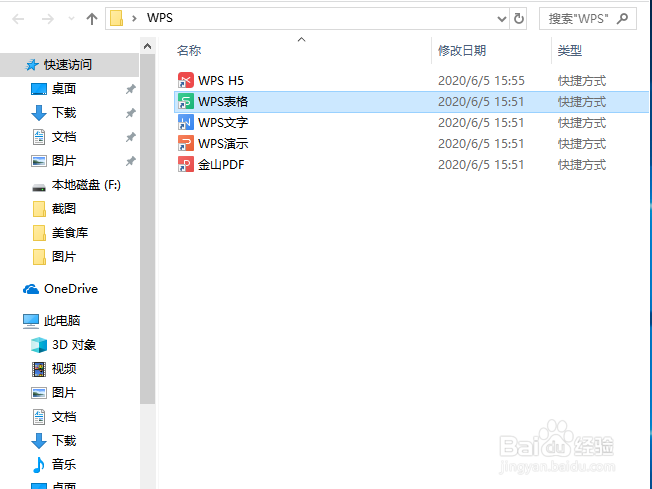Open pinned 图片 under quick access
The image size is (652, 489).
pos(64,161)
